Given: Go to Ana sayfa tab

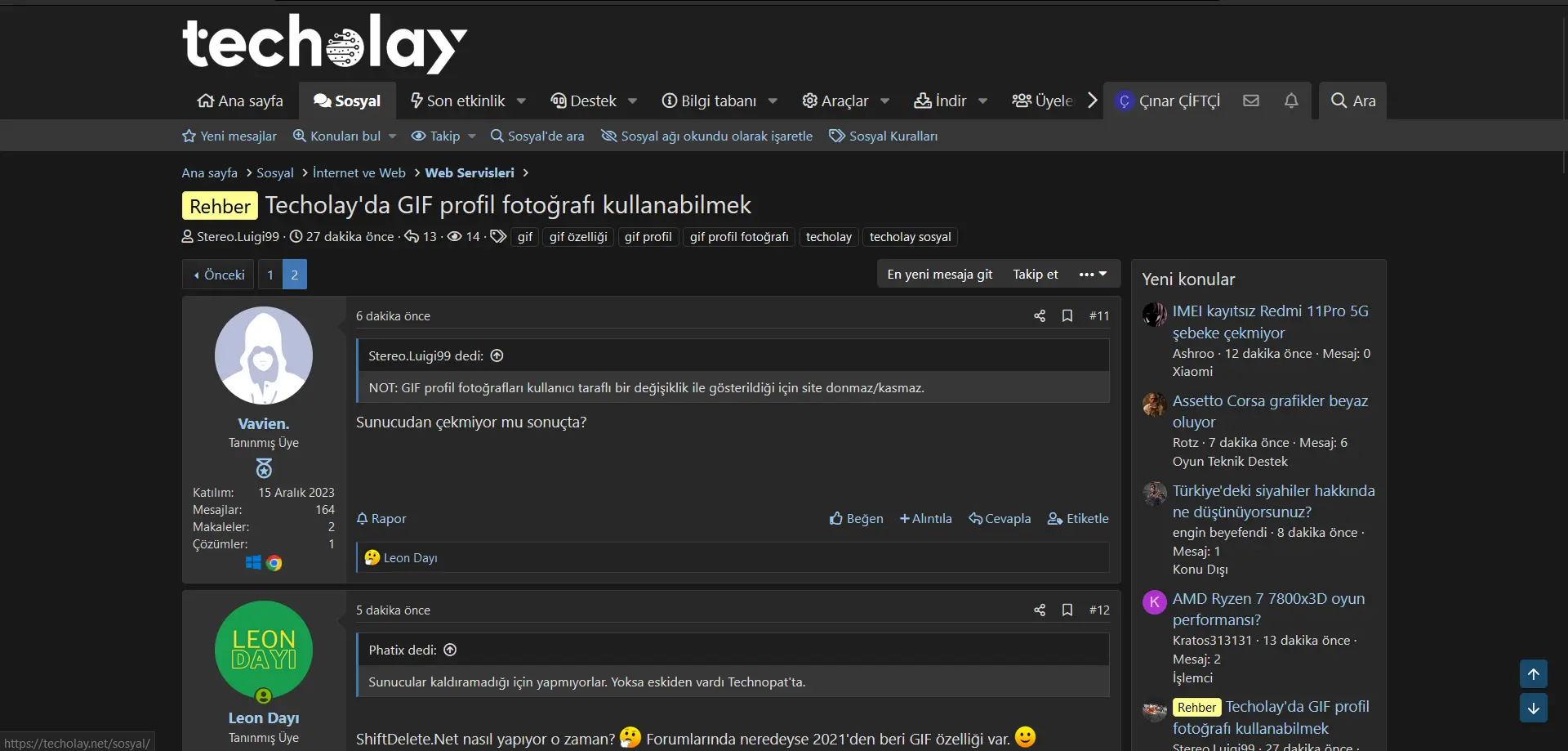Looking at the screenshot, I should pyautogui.click(x=240, y=101).
